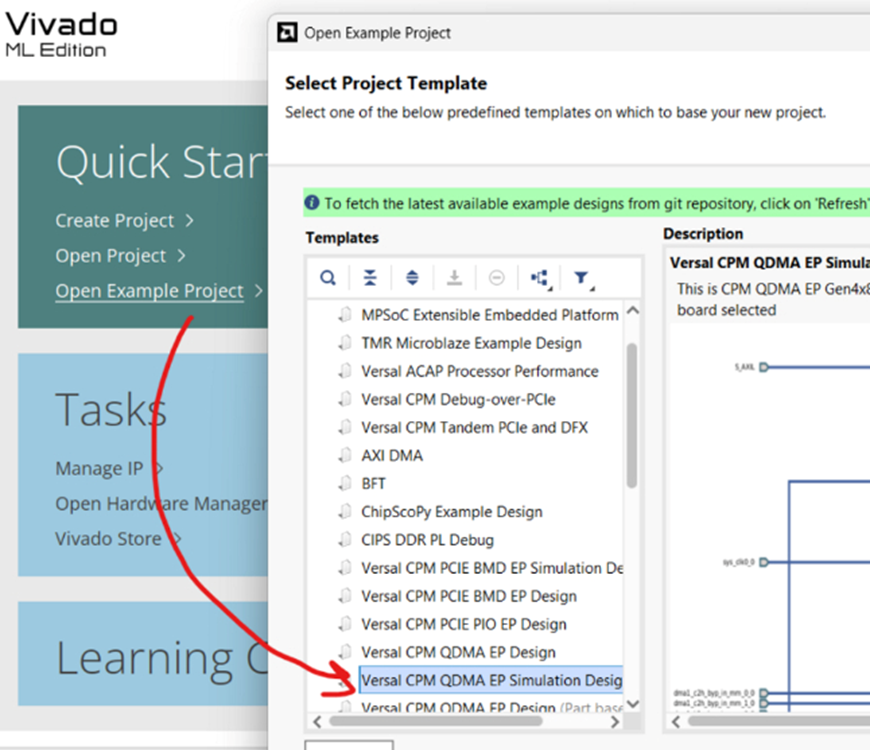Select Versal CPM PCIE BMD EP Design

click(x=469, y=596)
